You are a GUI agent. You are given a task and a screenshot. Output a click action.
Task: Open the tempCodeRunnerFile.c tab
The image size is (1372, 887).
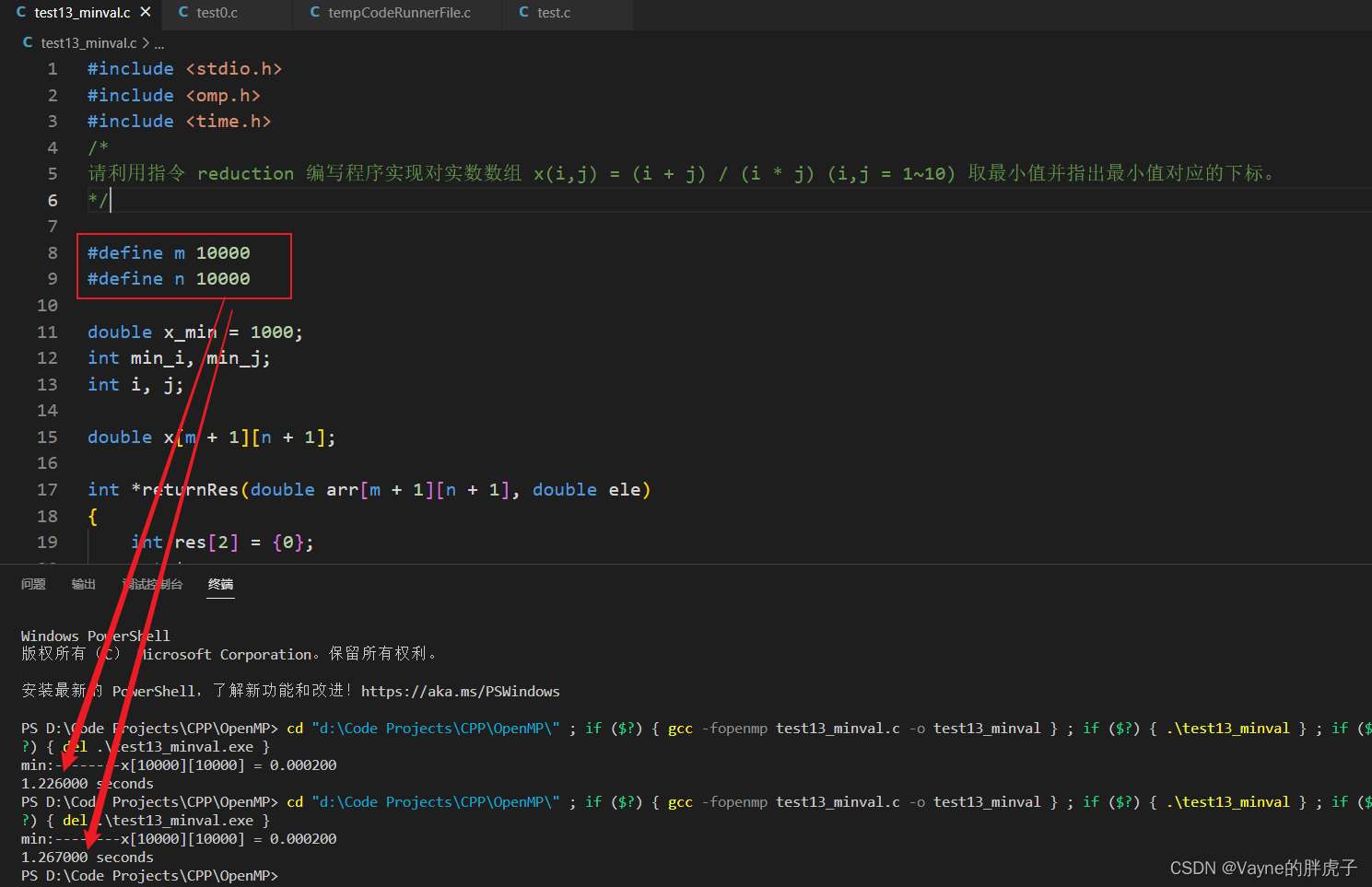pyautogui.click(x=399, y=13)
